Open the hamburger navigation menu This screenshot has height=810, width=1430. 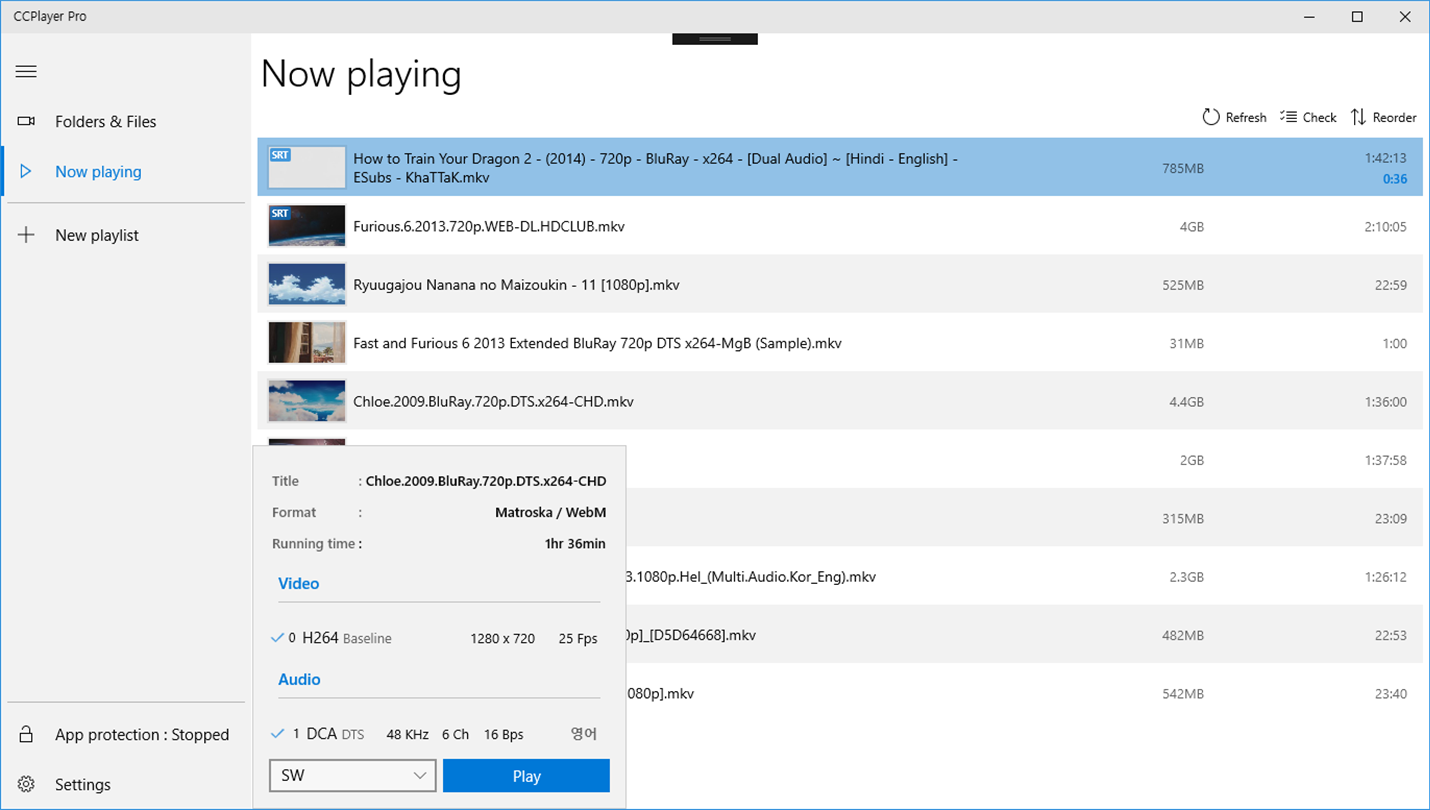pos(26,72)
